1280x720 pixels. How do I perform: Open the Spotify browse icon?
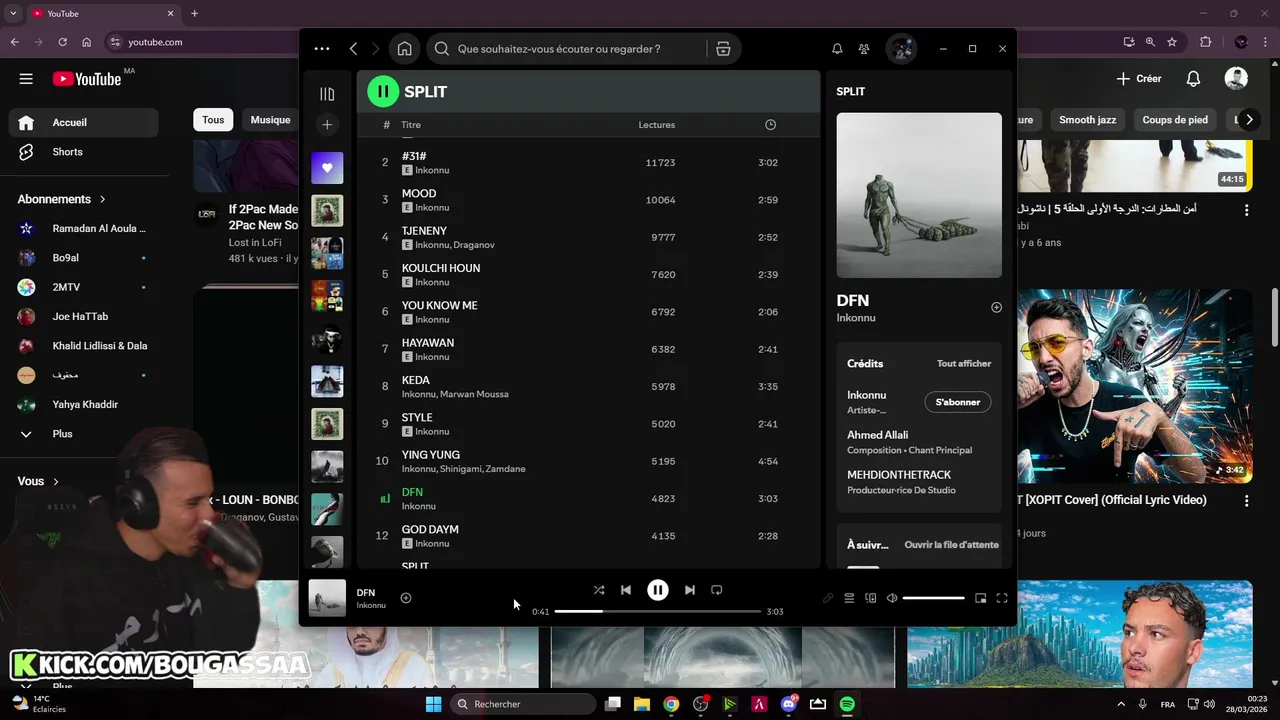[723, 48]
